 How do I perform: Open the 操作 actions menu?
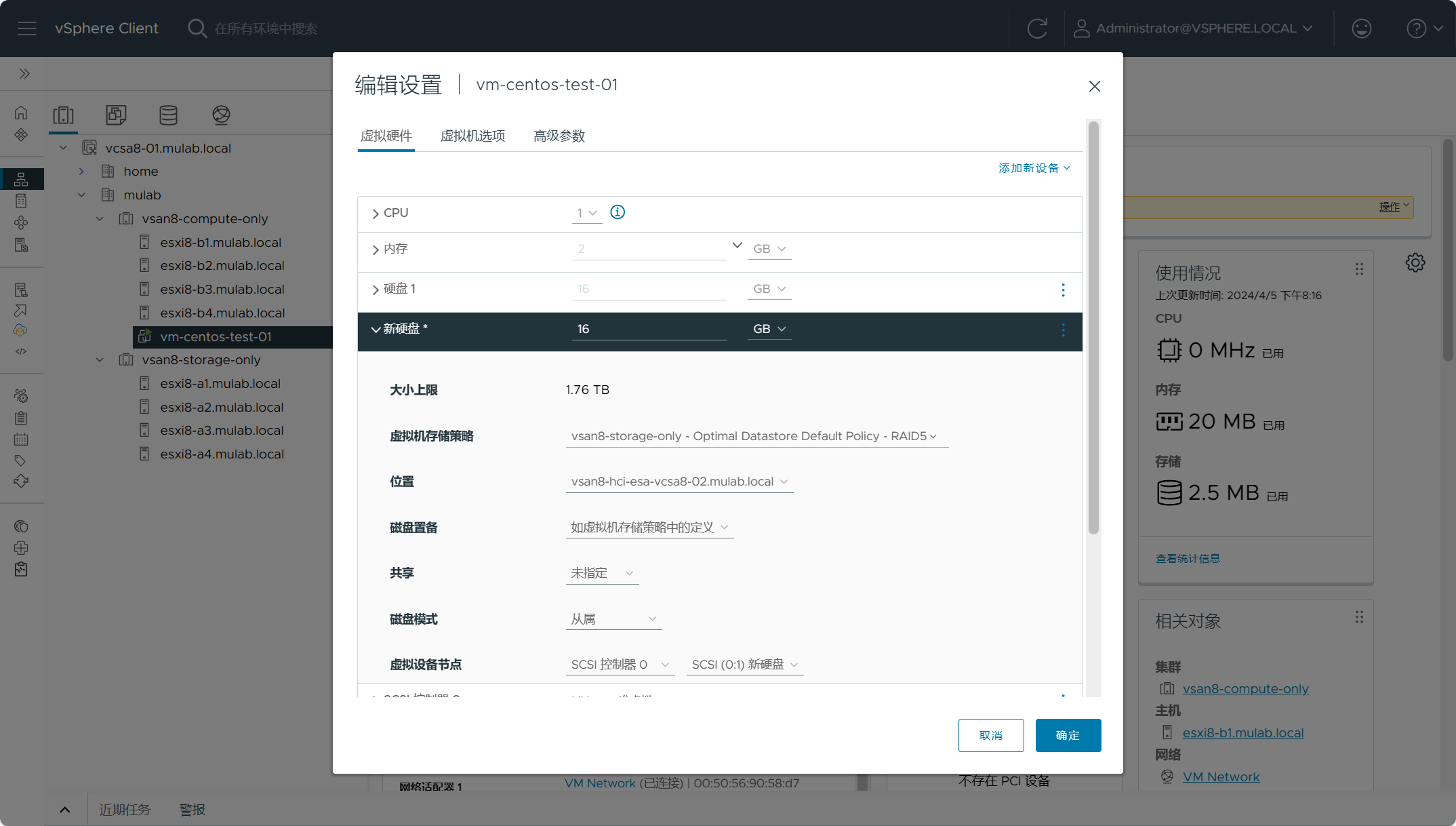coord(1394,206)
